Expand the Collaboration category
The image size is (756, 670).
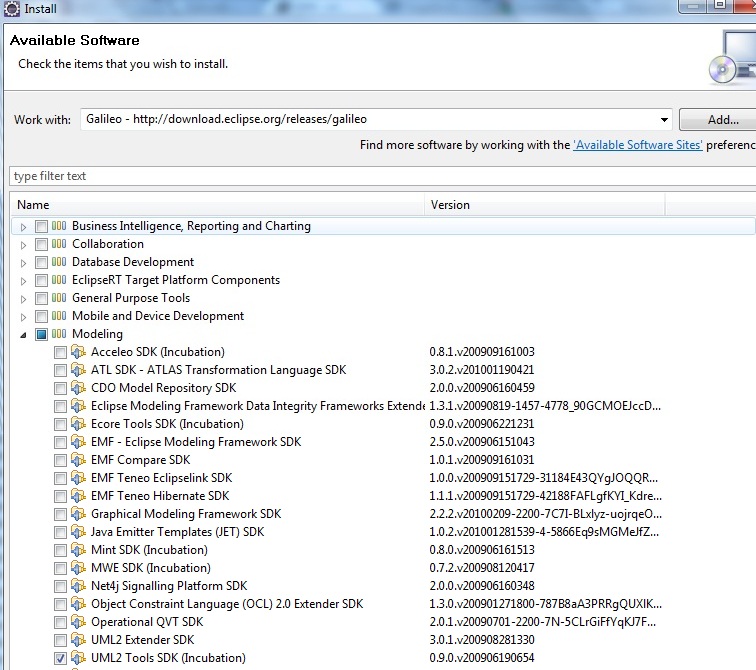click(x=23, y=245)
